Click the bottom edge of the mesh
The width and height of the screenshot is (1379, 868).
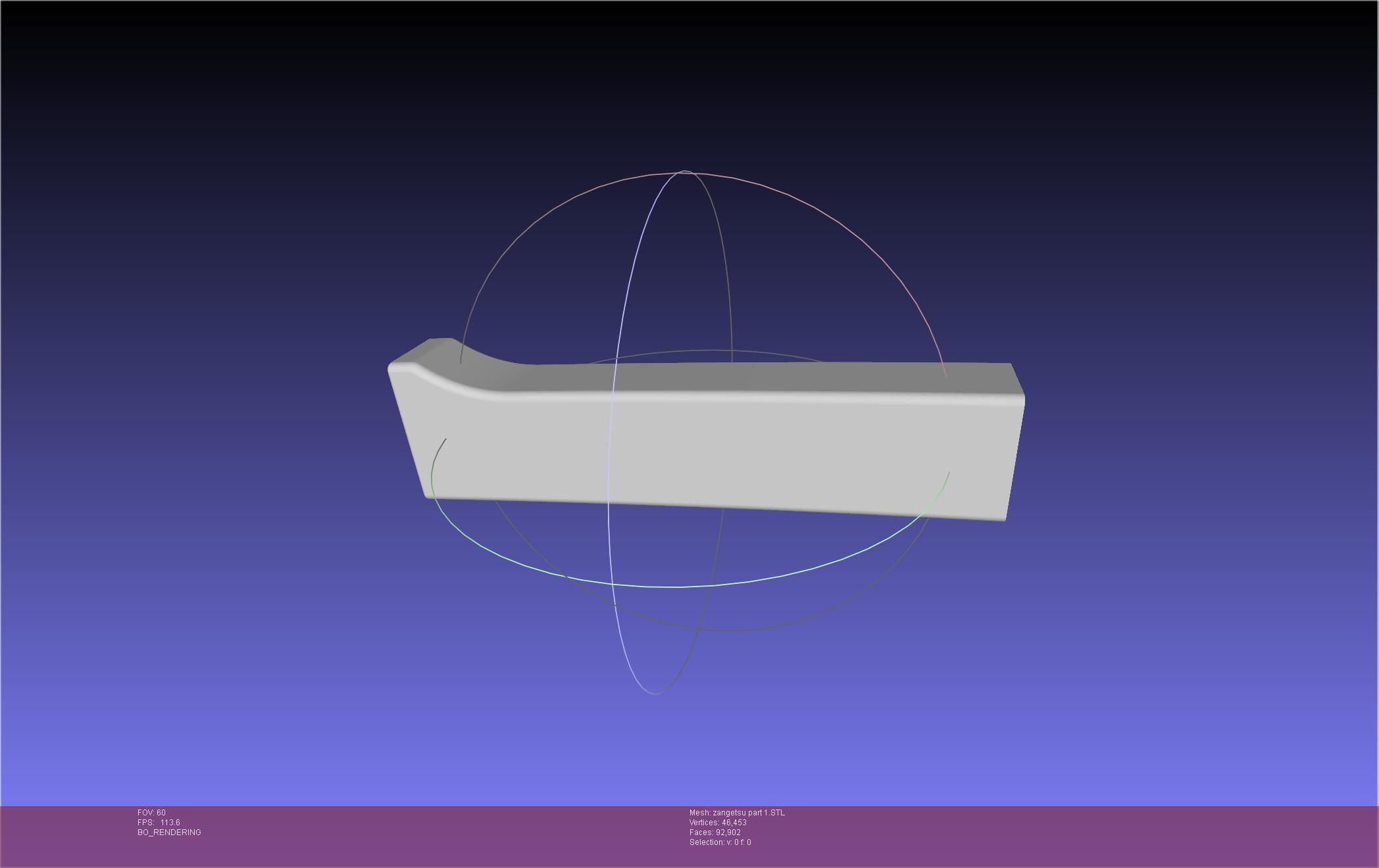pos(724,507)
